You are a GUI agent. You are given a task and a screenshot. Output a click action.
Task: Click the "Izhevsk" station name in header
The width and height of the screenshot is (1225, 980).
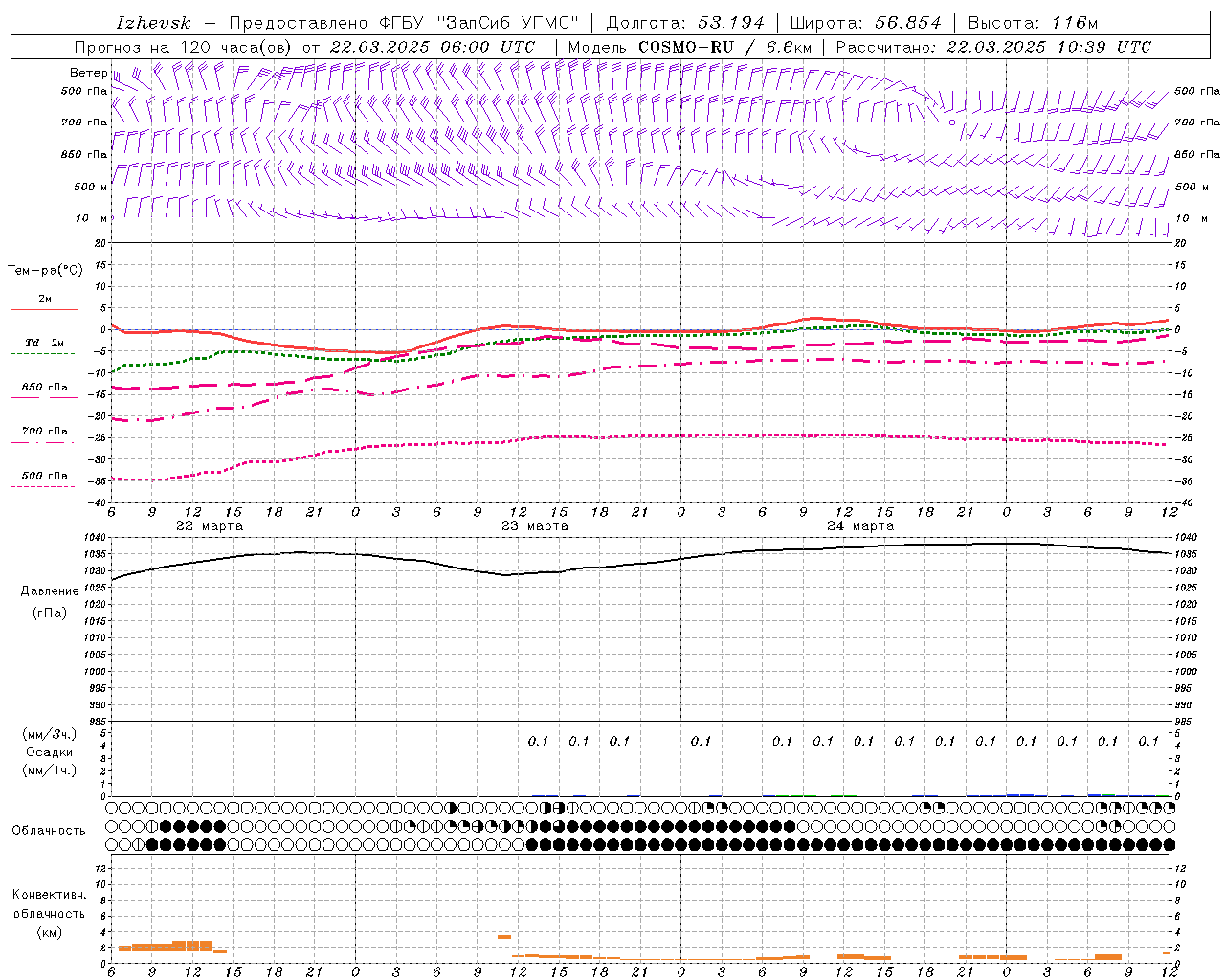[x=153, y=23]
